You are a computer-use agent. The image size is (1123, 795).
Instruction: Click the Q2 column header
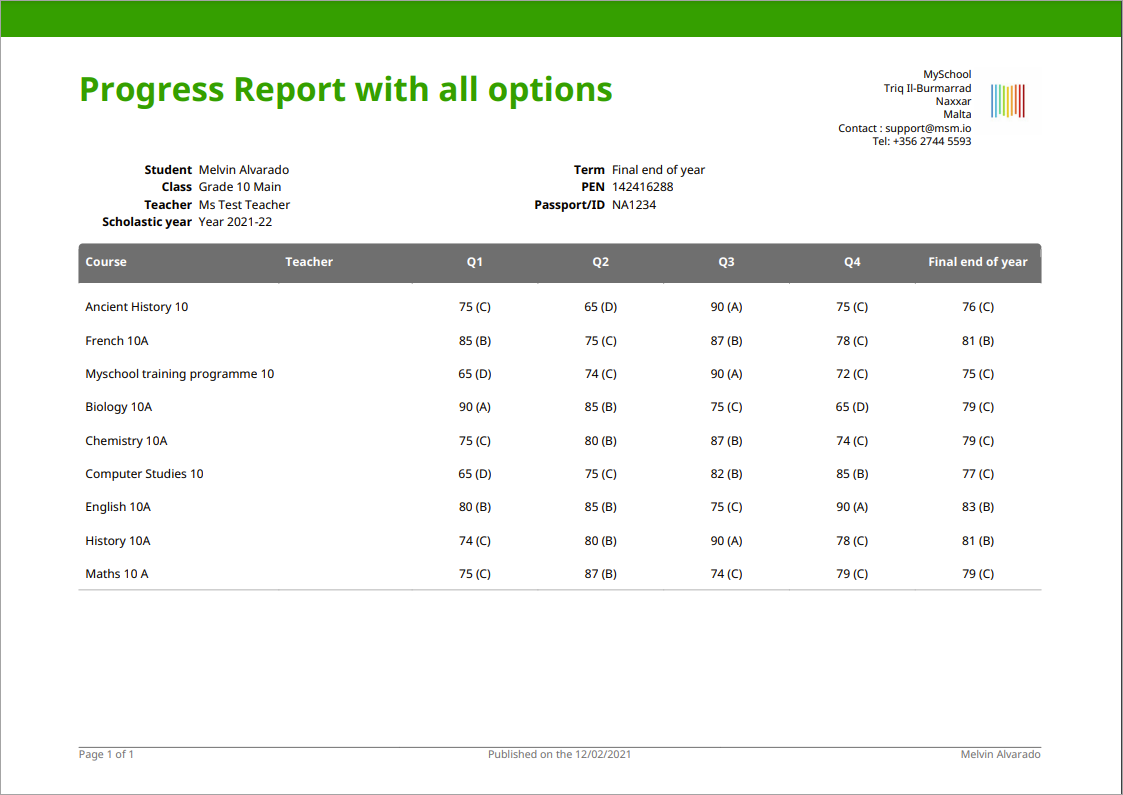[600, 262]
